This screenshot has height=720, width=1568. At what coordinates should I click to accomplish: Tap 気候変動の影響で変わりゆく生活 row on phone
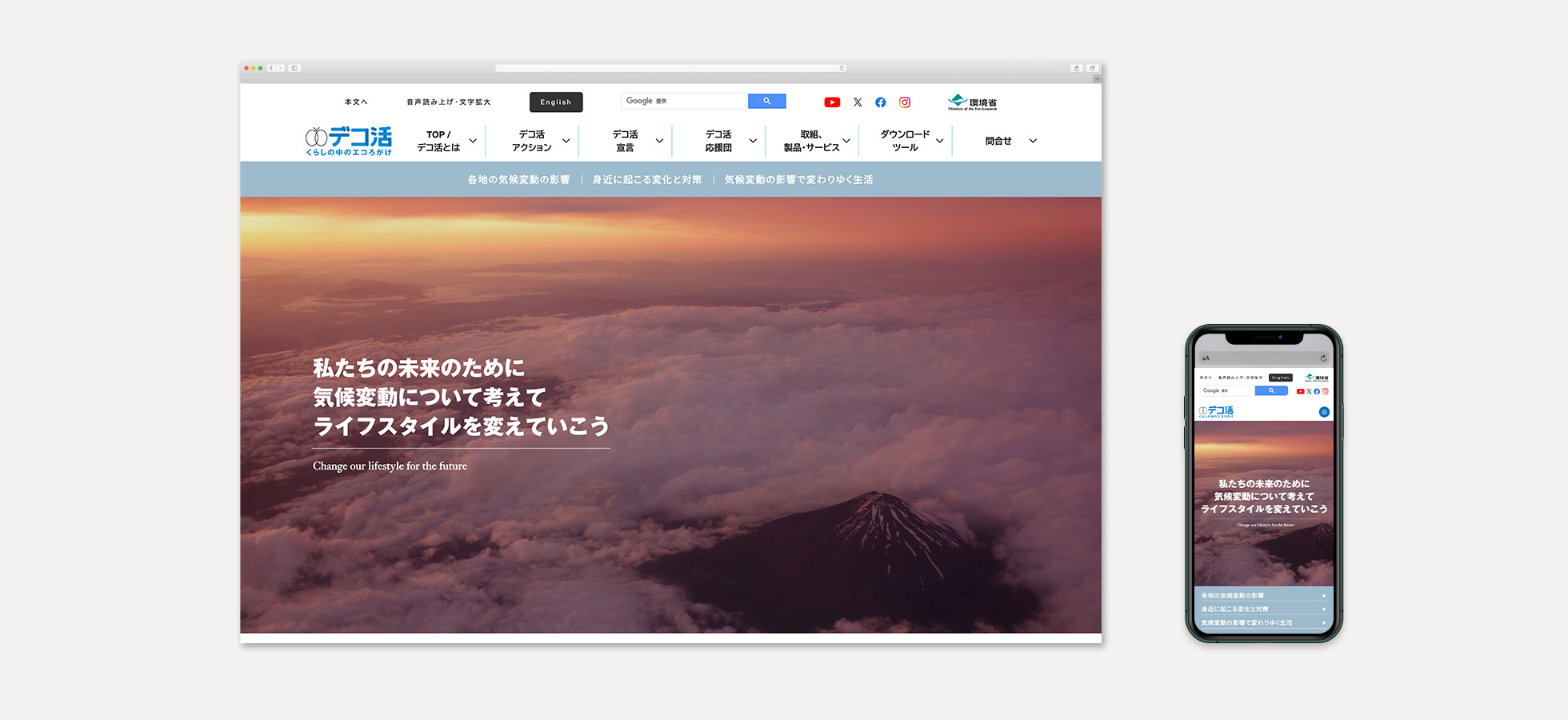tap(1264, 622)
